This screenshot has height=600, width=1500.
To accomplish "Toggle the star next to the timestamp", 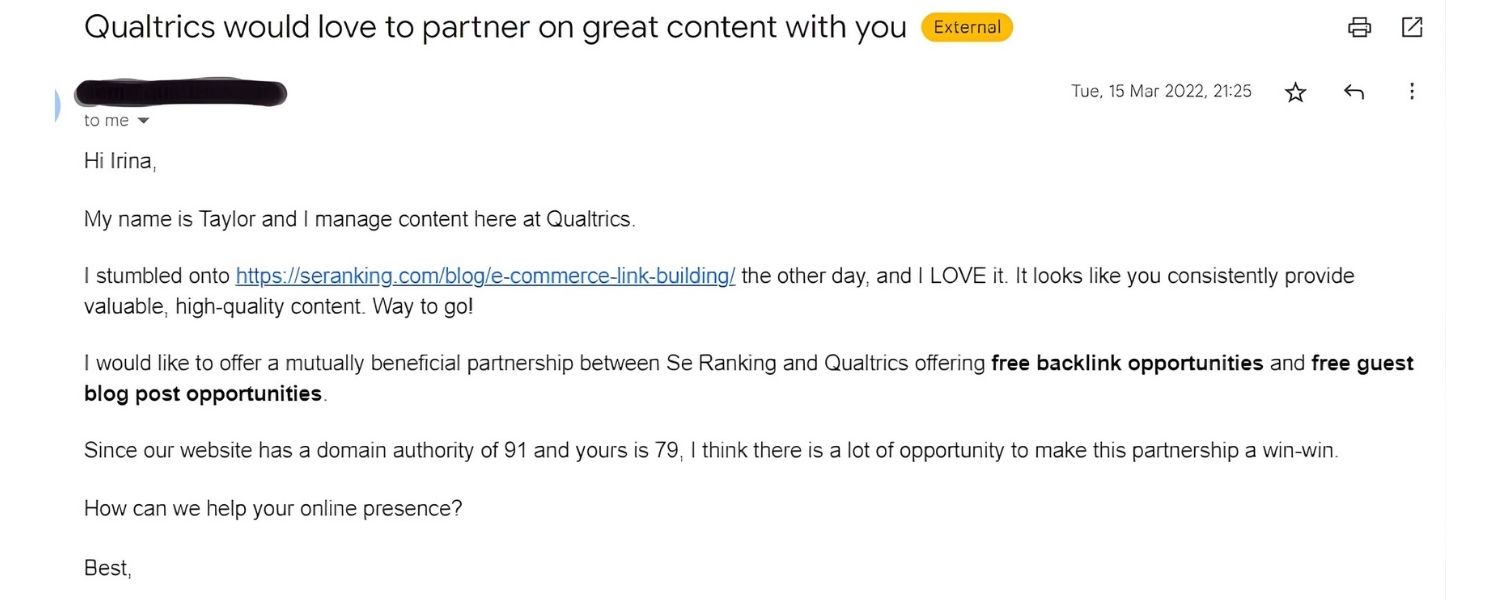I will pyautogui.click(x=1295, y=91).
